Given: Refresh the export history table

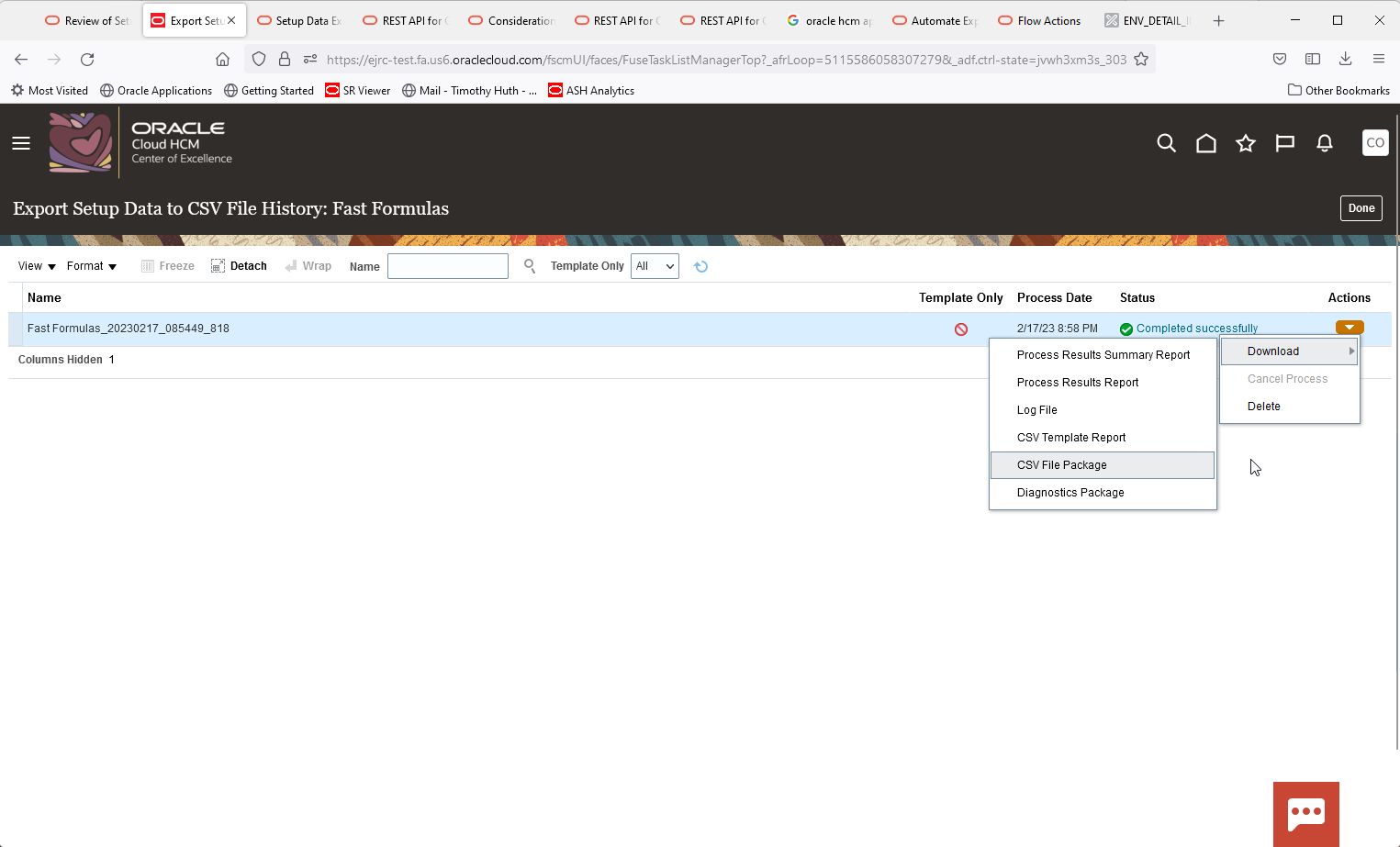Looking at the screenshot, I should tap(700, 266).
